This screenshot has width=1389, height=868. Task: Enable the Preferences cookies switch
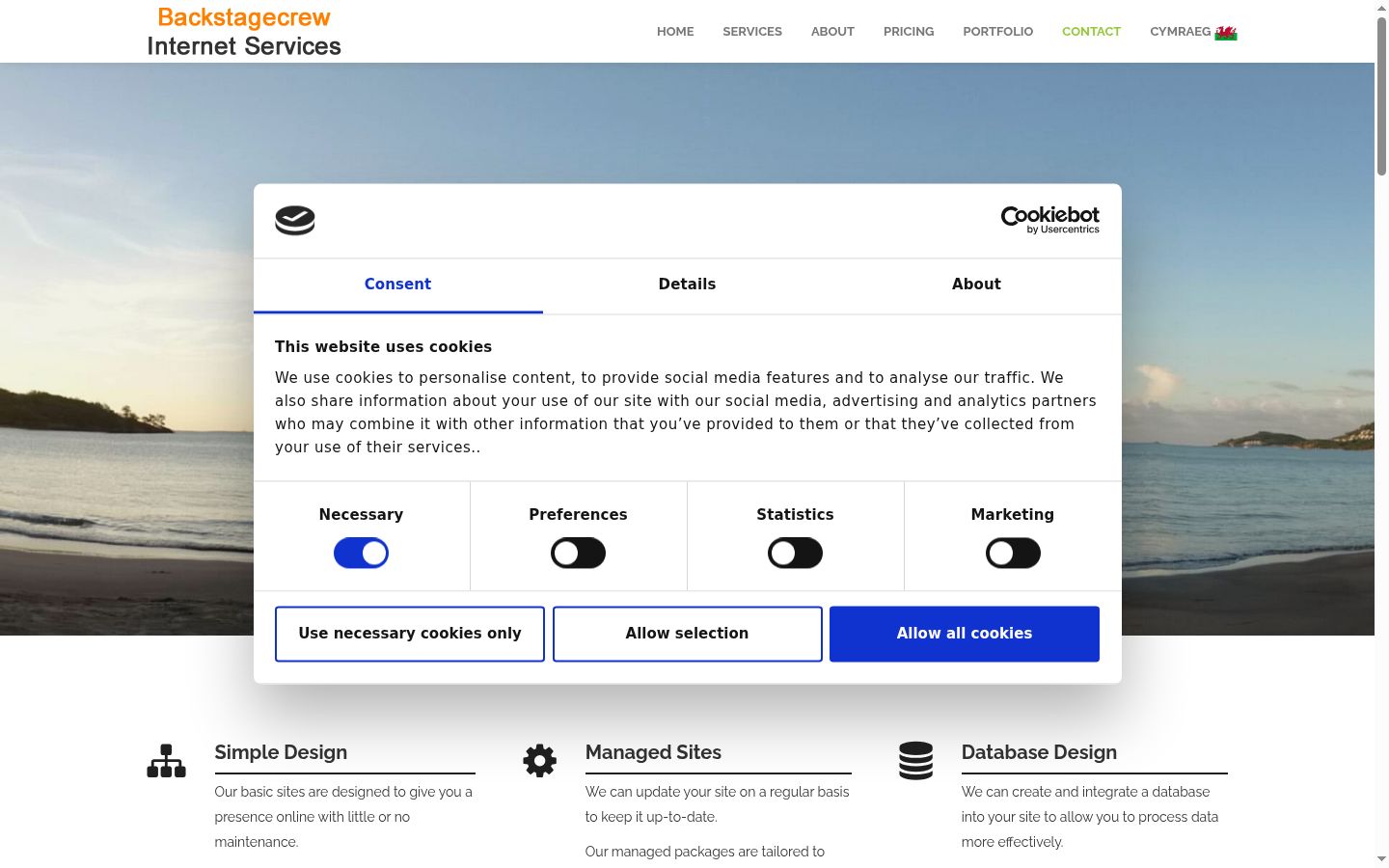pos(578,554)
